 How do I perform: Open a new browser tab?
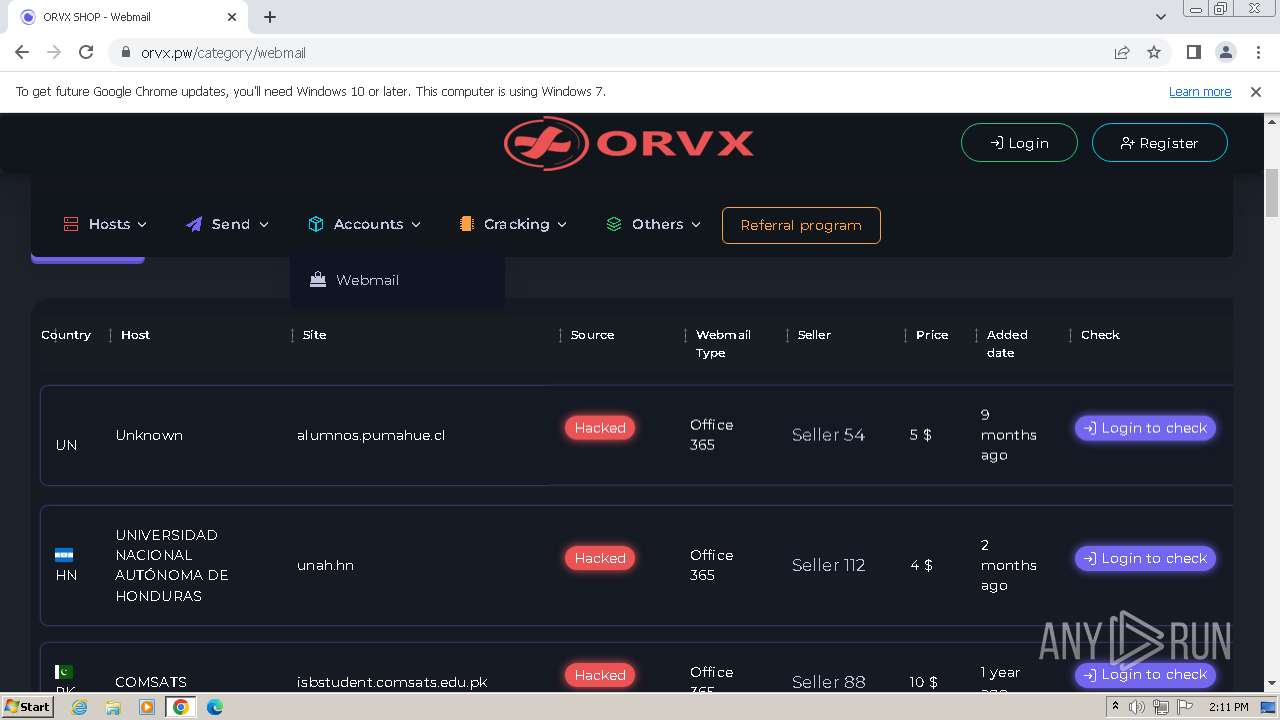(270, 17)
